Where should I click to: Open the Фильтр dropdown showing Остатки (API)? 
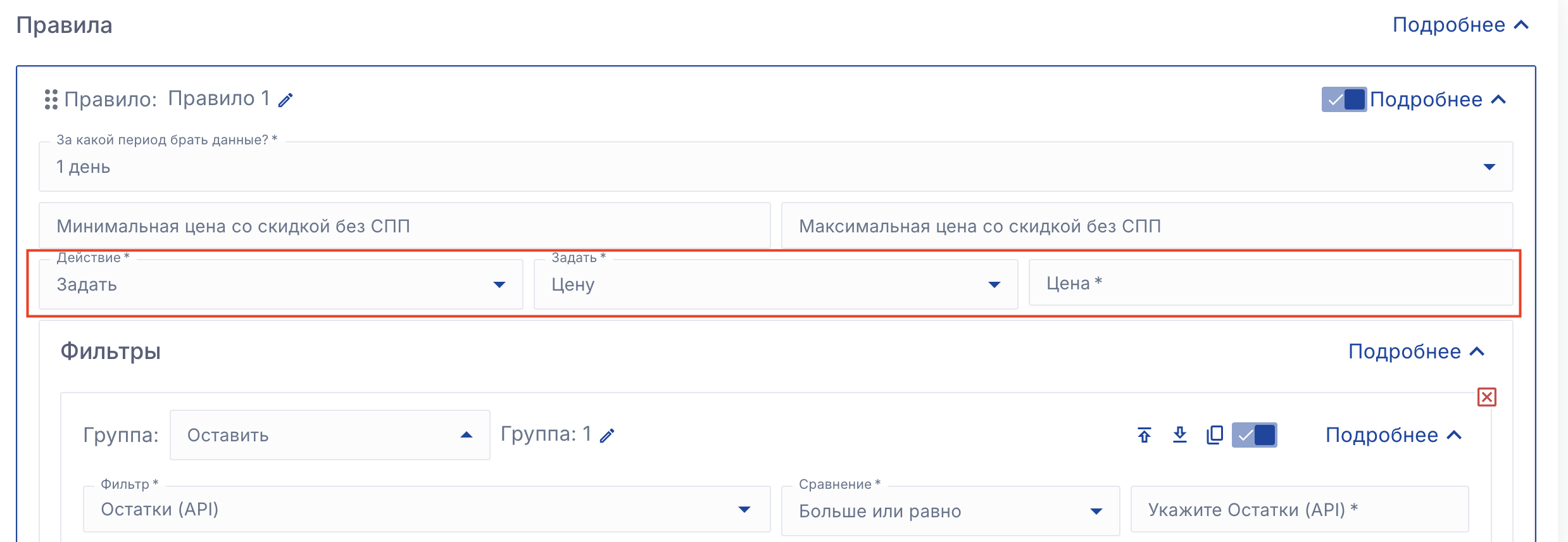(x=426, y=510)
